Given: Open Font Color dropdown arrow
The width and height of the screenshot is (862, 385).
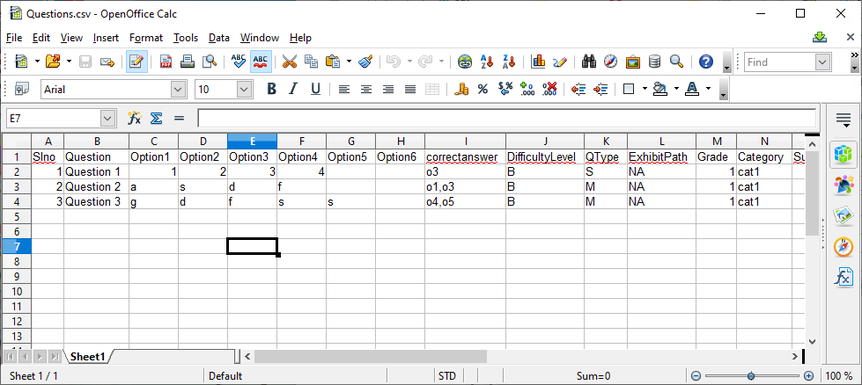Looking at the screenshot, I should point(708,89).
